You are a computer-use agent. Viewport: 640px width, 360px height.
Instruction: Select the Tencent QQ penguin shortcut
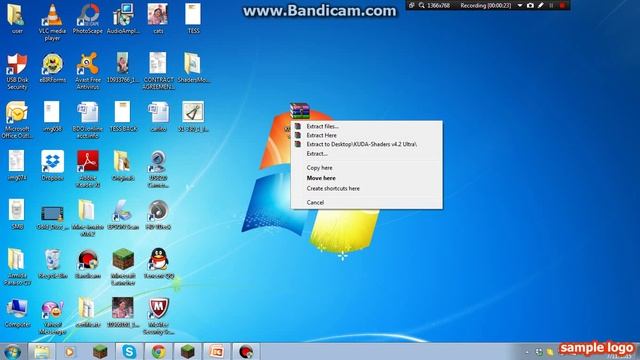158,264
